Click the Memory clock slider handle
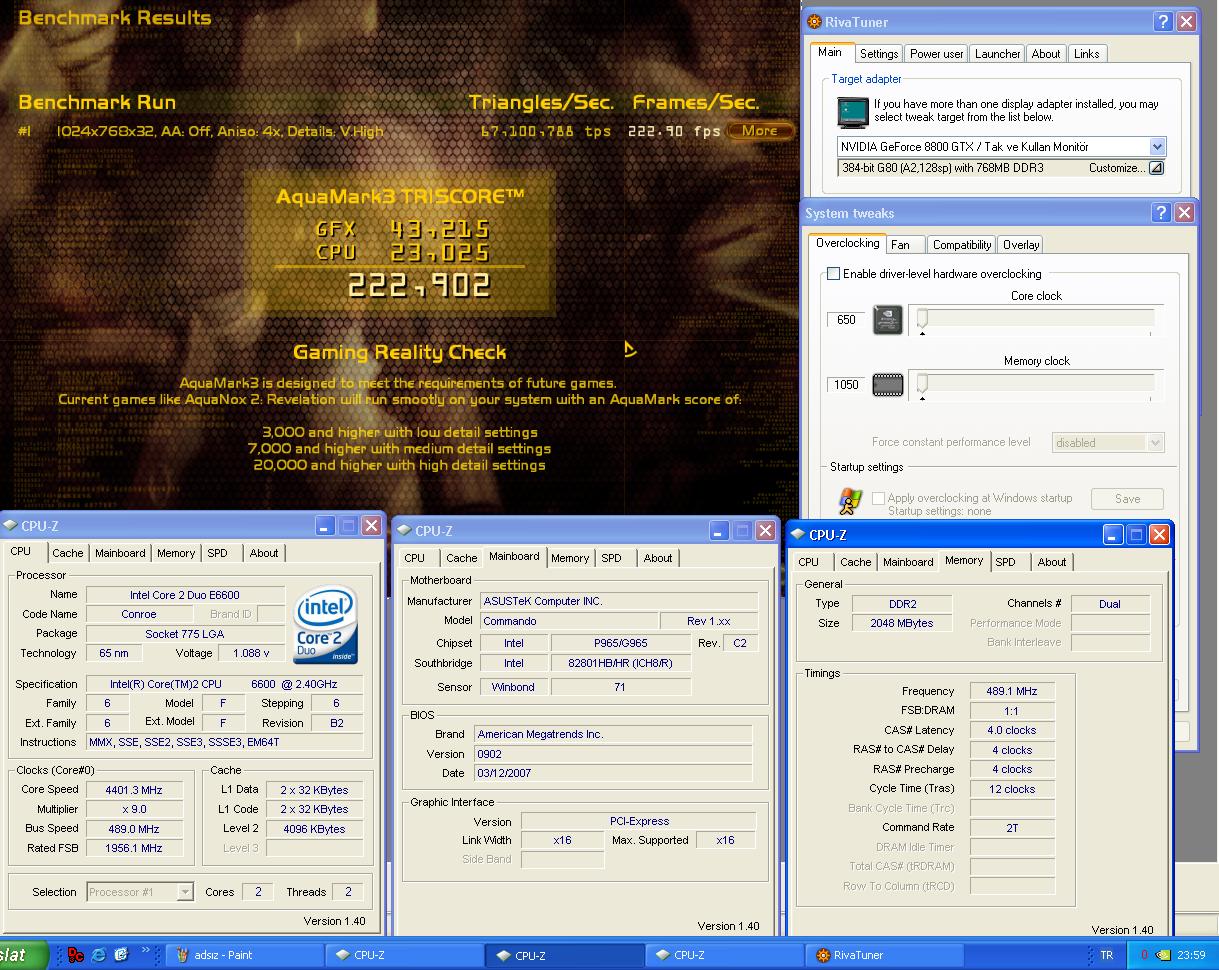This screenshot has width=1219, height=970. pos(922,384)
